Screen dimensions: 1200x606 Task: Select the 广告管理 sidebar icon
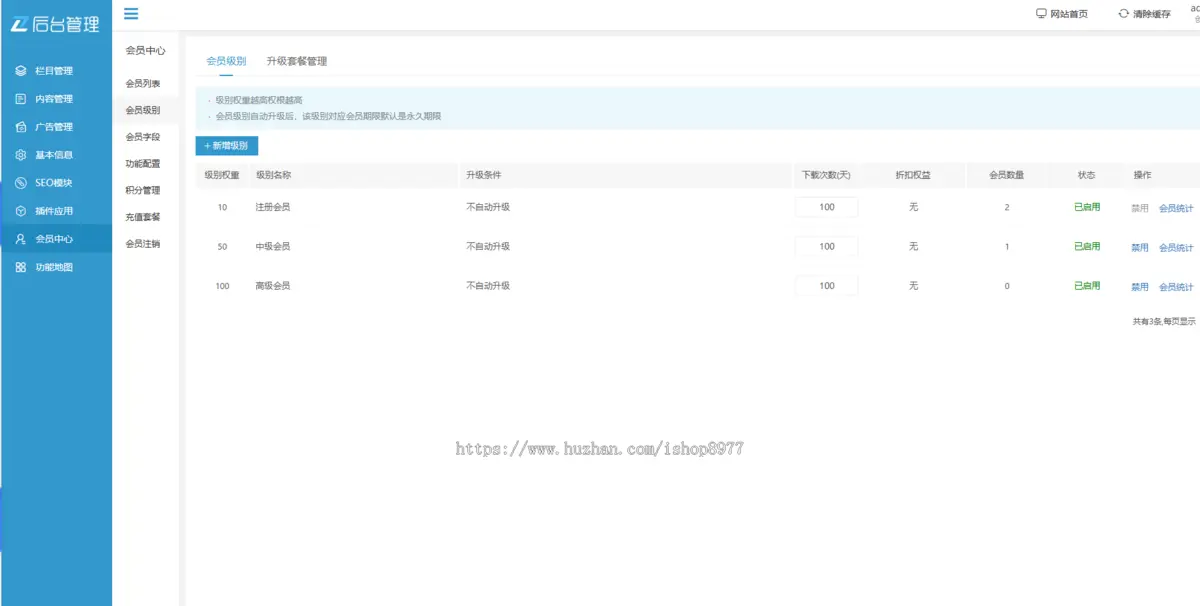[x=21, y=127]
